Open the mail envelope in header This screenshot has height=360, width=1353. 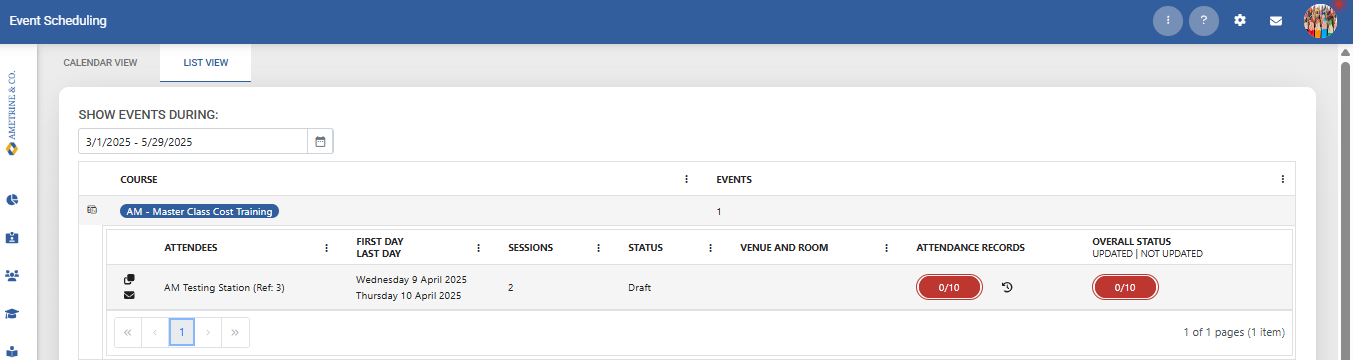click(x=1276, y=20)
